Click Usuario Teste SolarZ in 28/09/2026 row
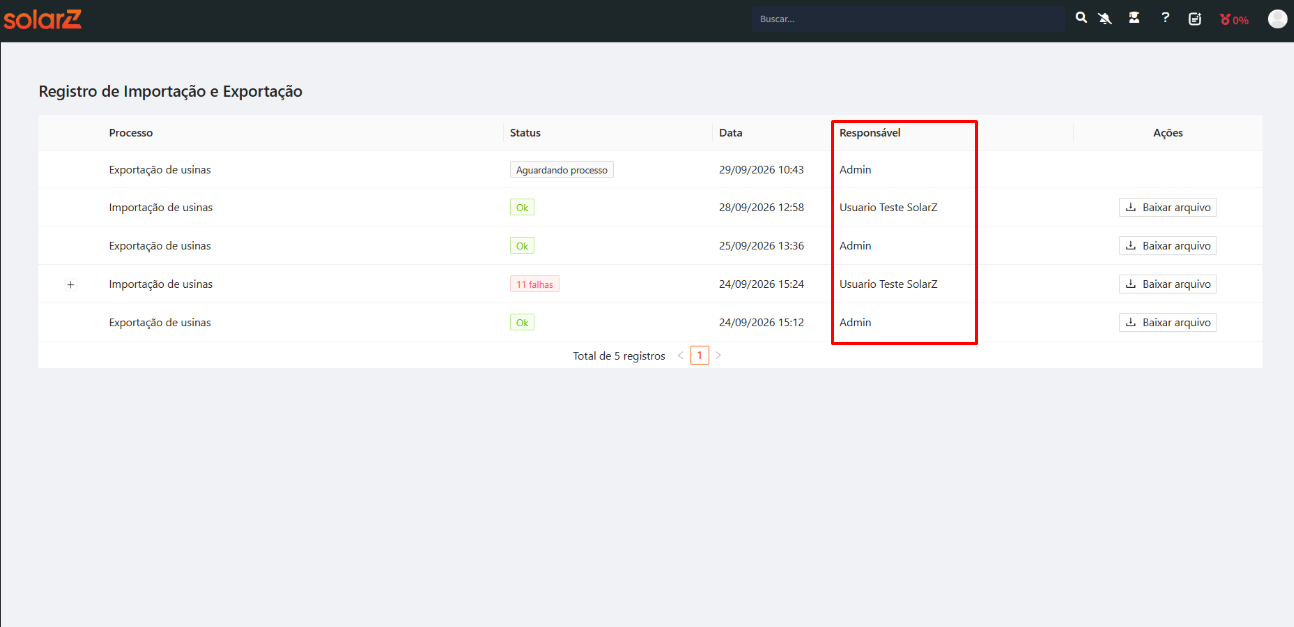Screen dimensions: 1294x627 click(x=888, y=208)
